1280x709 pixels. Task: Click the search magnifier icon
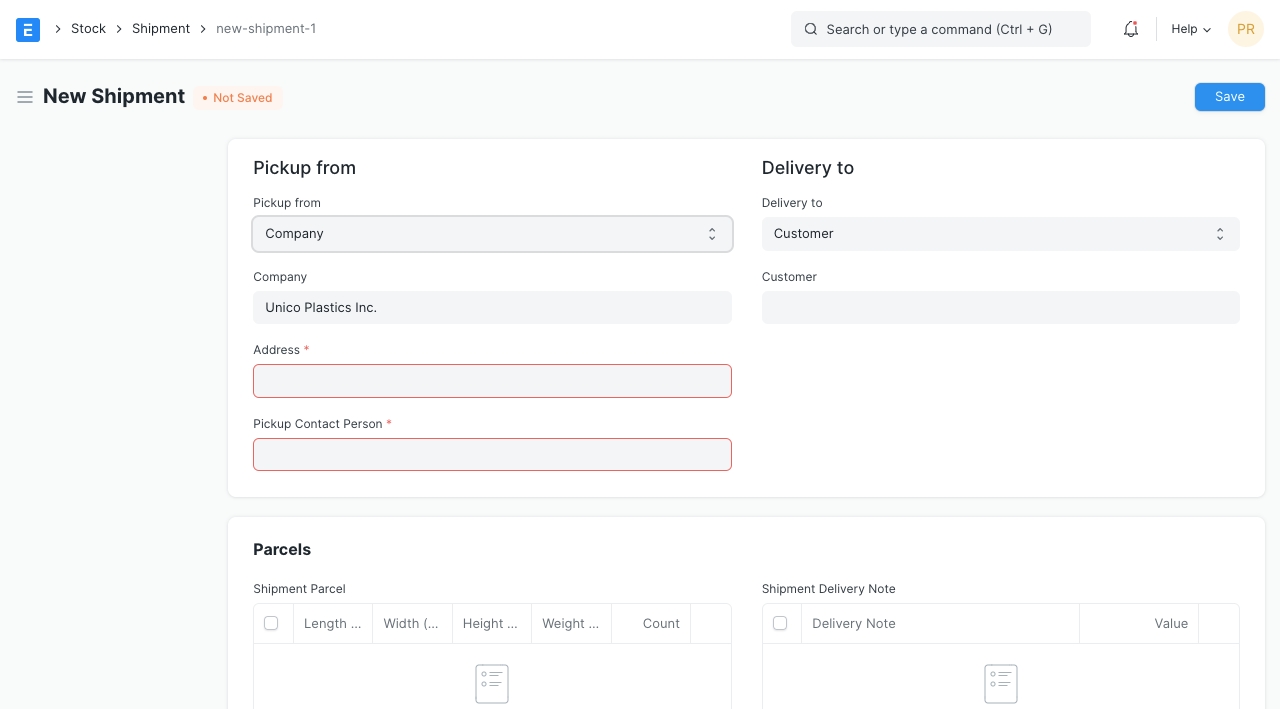click(x=811, y=29)
